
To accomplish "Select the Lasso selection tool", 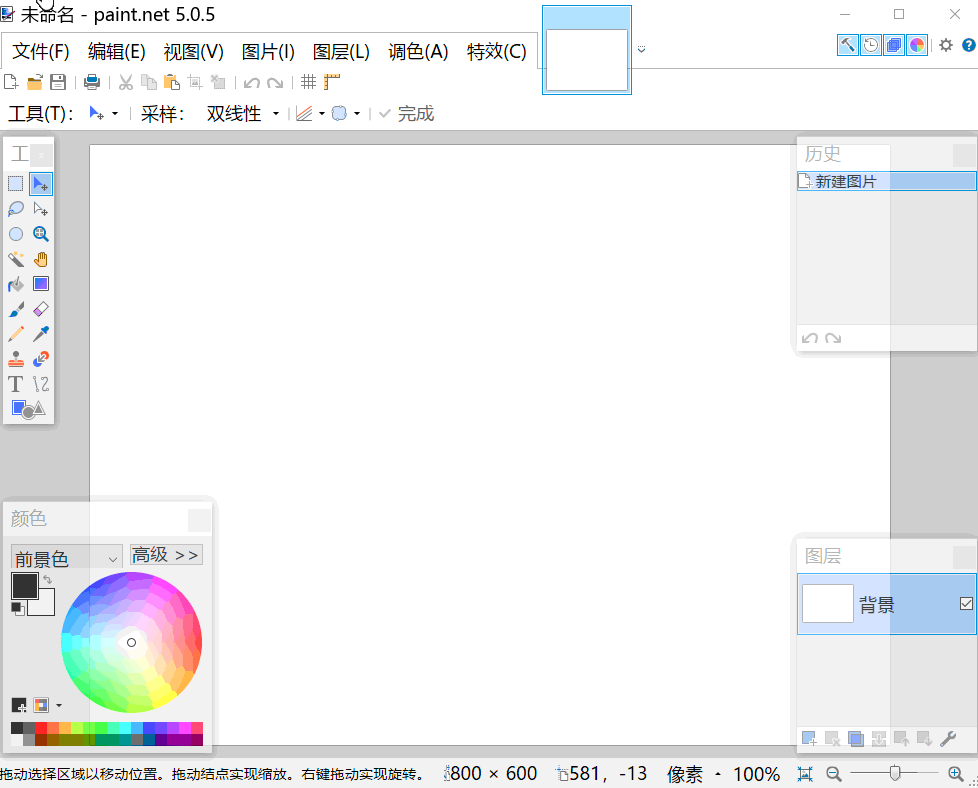I will [15, 208].
